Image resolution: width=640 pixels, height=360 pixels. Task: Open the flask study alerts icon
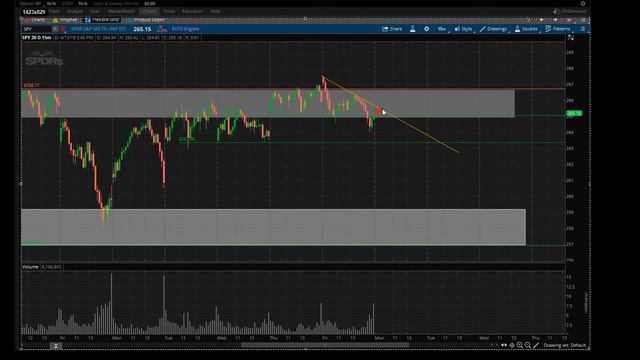click(x=413, y=29)
